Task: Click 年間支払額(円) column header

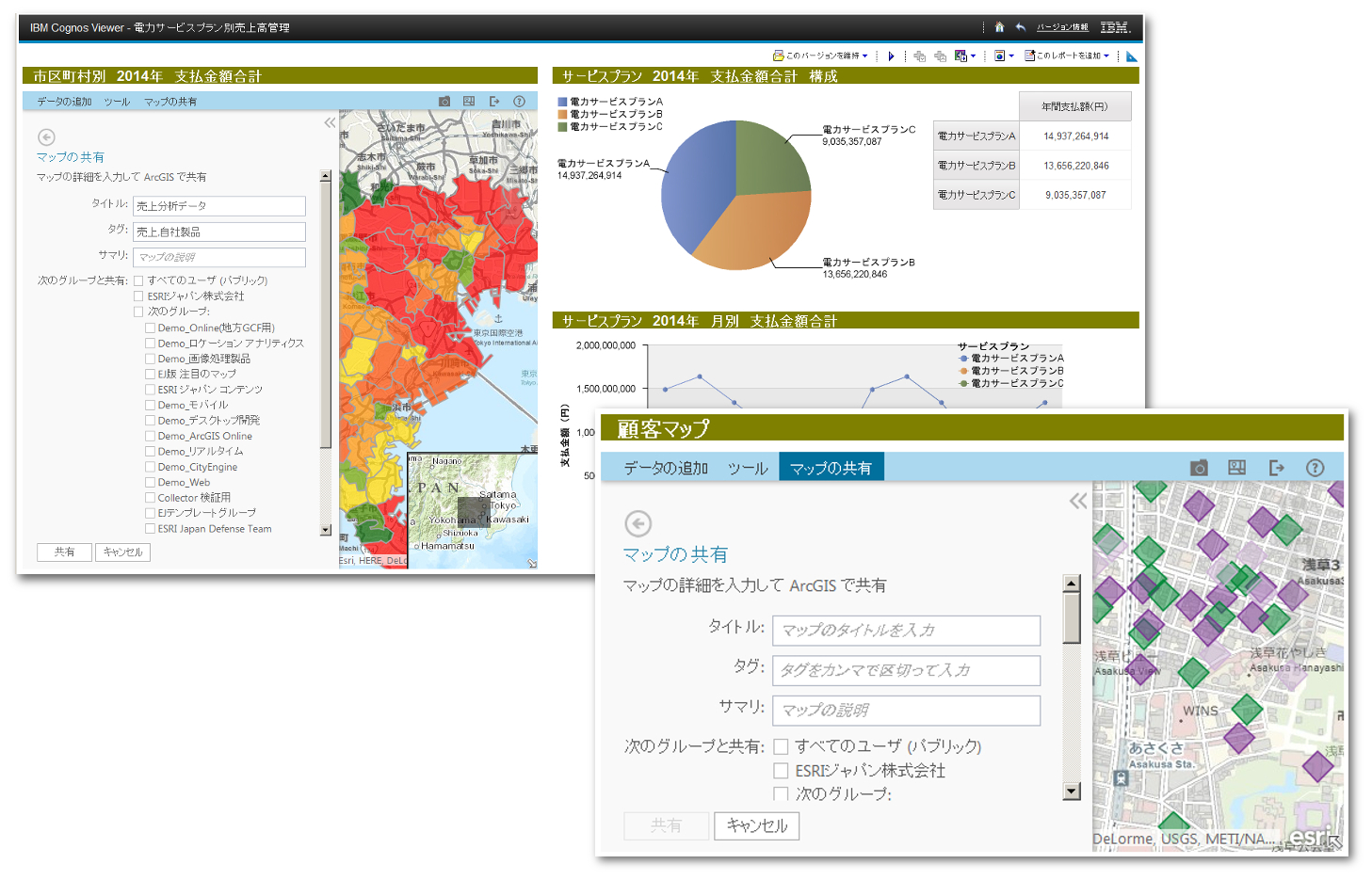Action: (x=1074, y=106)
